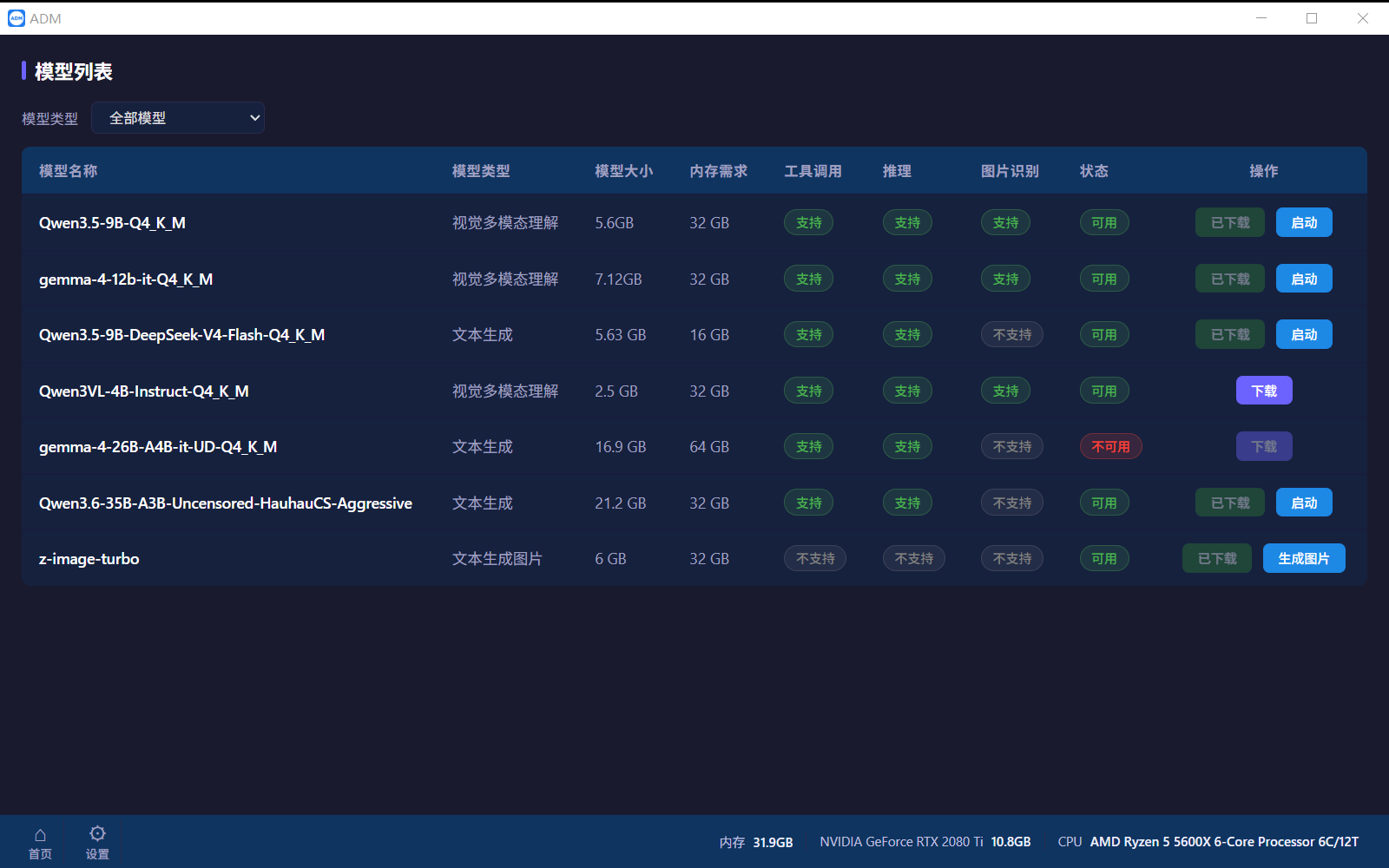Start gemma-4-12b-it-Q4_K_M model
Screen dimensions: 1389x868
coord(1304,279)
